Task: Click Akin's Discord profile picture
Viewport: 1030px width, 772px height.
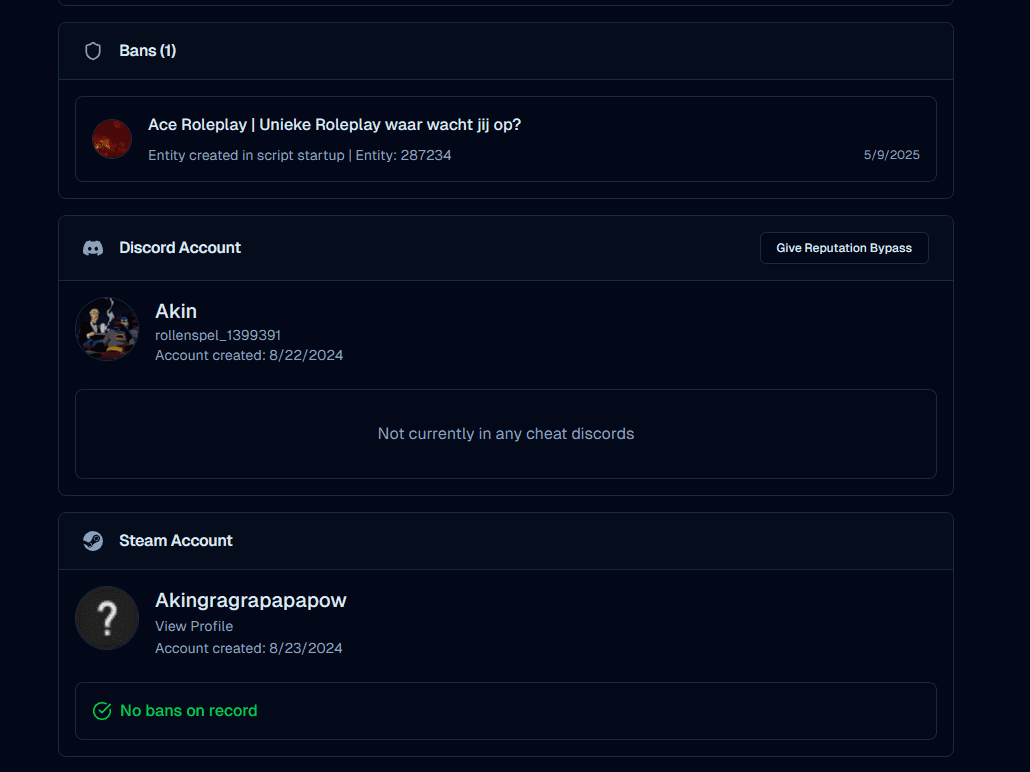Action: coord(107,329)
